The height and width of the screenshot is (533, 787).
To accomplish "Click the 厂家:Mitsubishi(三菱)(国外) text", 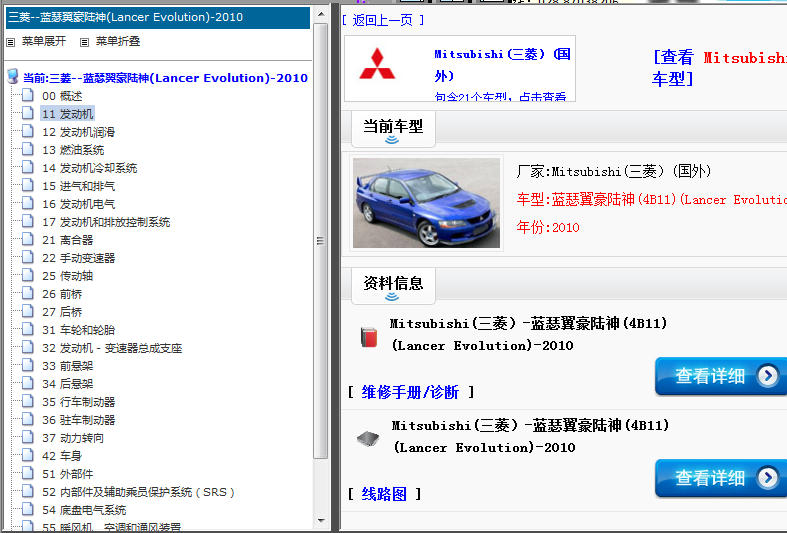I will pyautogui.click(x=614, y=172).
